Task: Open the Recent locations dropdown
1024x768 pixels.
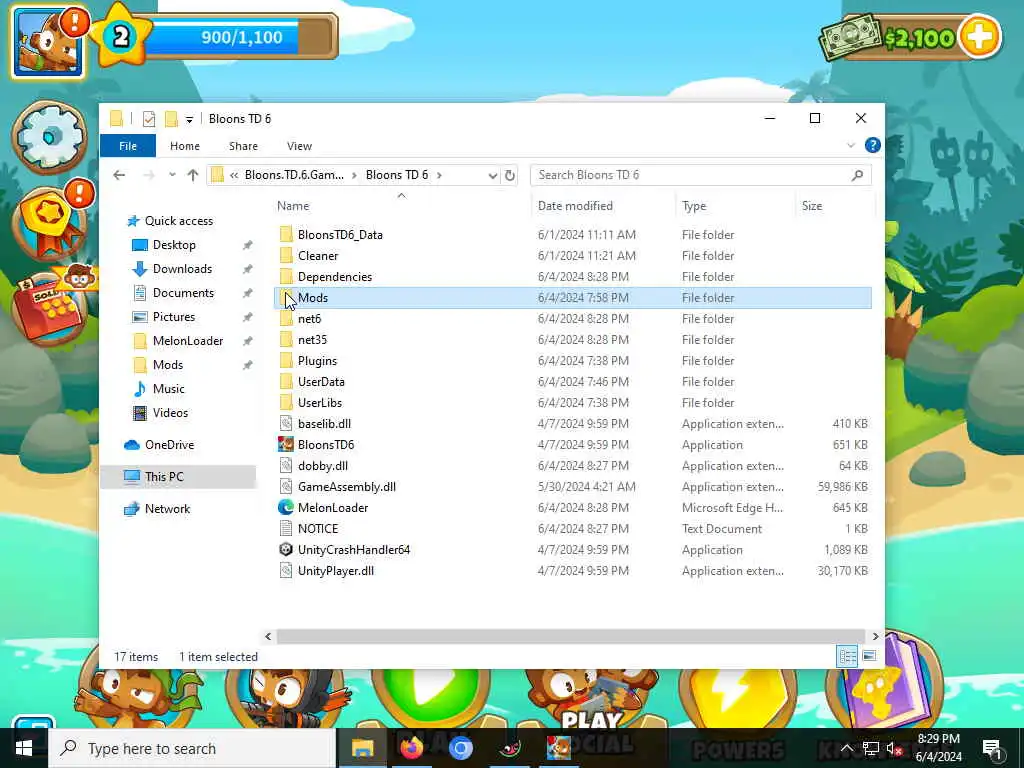Action: pos(172,175)
